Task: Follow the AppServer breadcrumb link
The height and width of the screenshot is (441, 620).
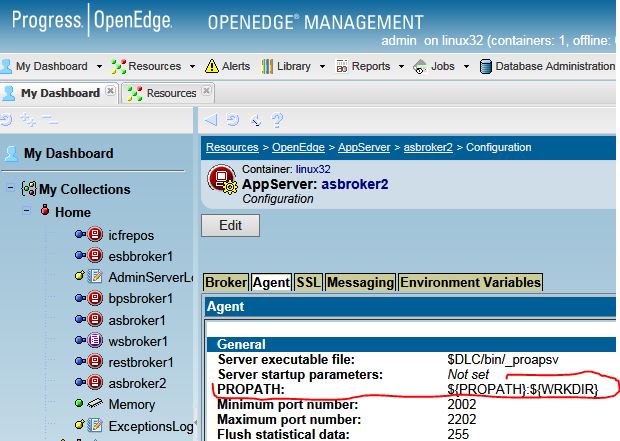Action: tap(366, 147)
